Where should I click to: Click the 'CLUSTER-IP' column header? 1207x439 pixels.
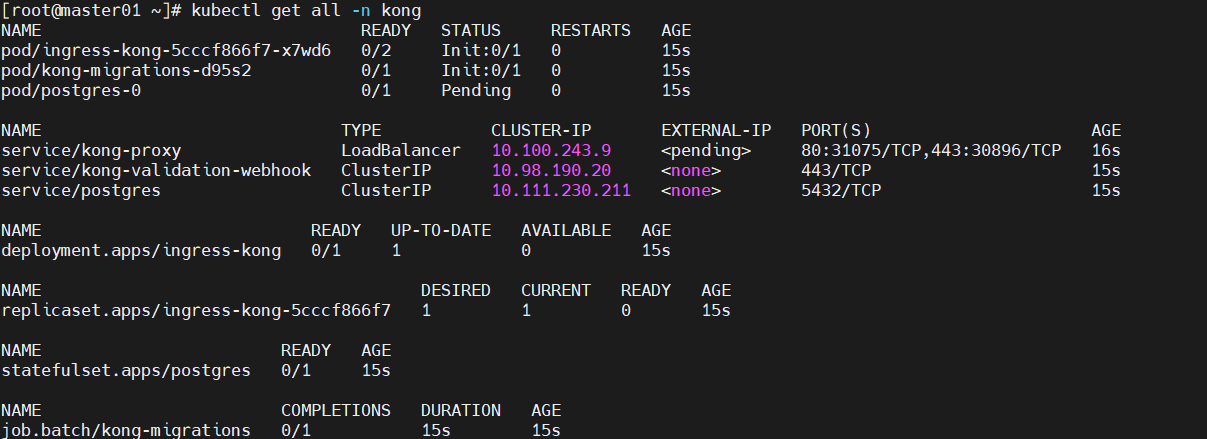(541, 130)
